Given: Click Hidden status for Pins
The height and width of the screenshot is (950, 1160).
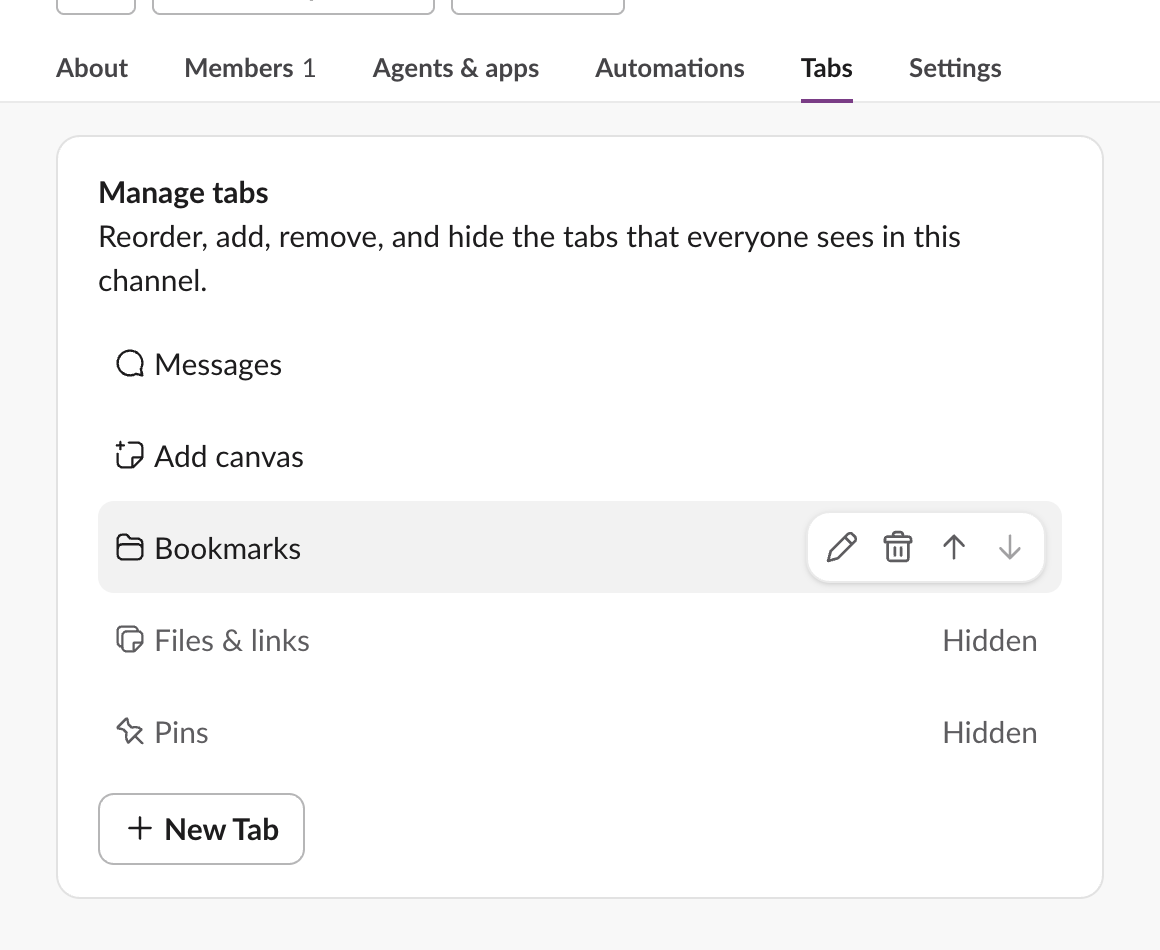Looking at the screenshot, I should tap(990, 732).
